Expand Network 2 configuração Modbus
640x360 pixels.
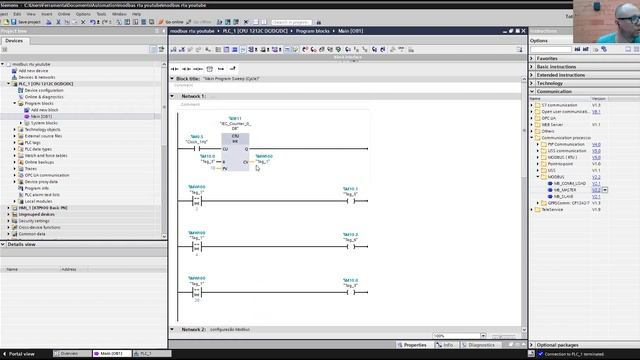172,329
